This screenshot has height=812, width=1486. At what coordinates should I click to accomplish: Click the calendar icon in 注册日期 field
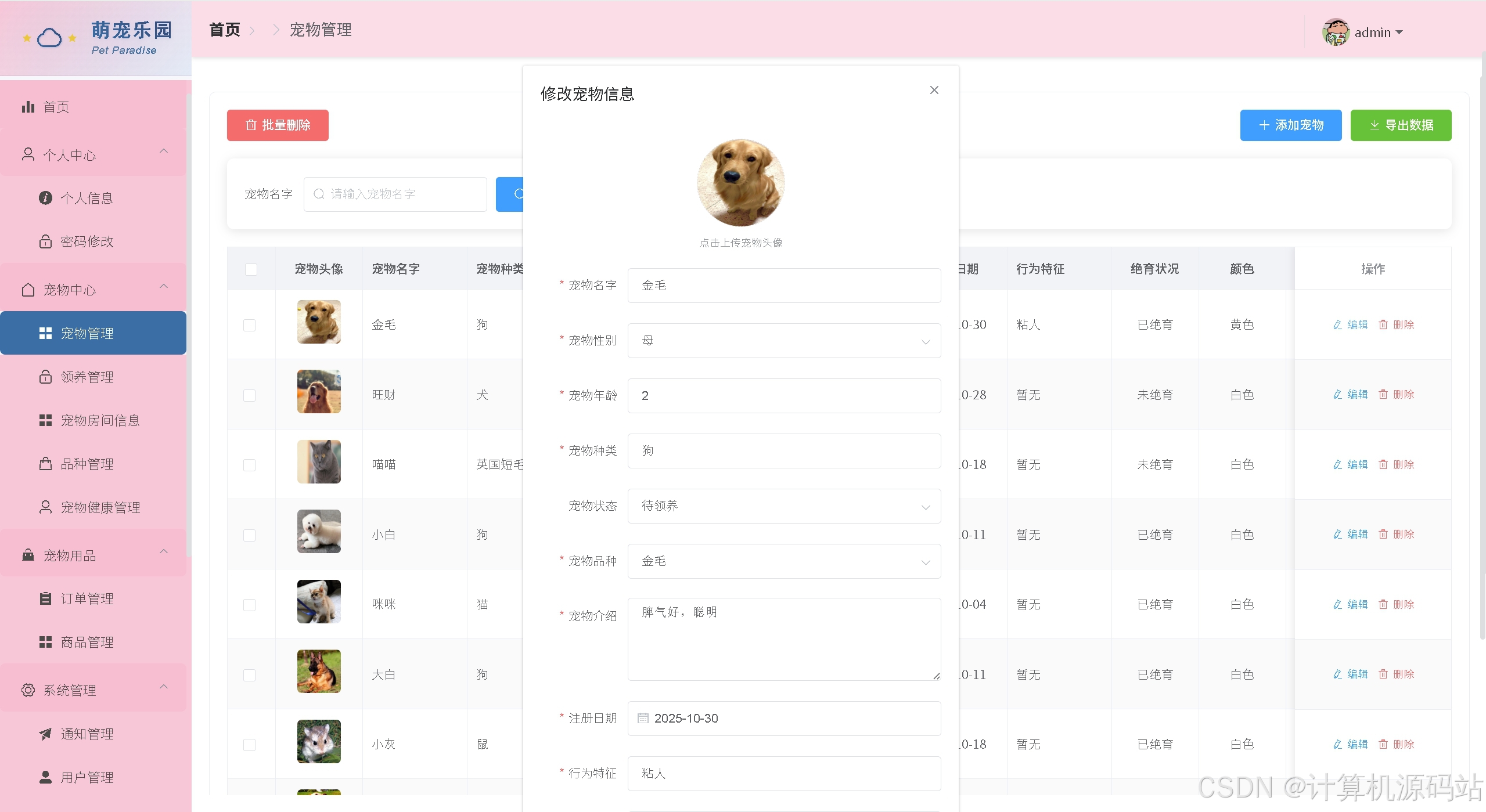coord(643,719)
